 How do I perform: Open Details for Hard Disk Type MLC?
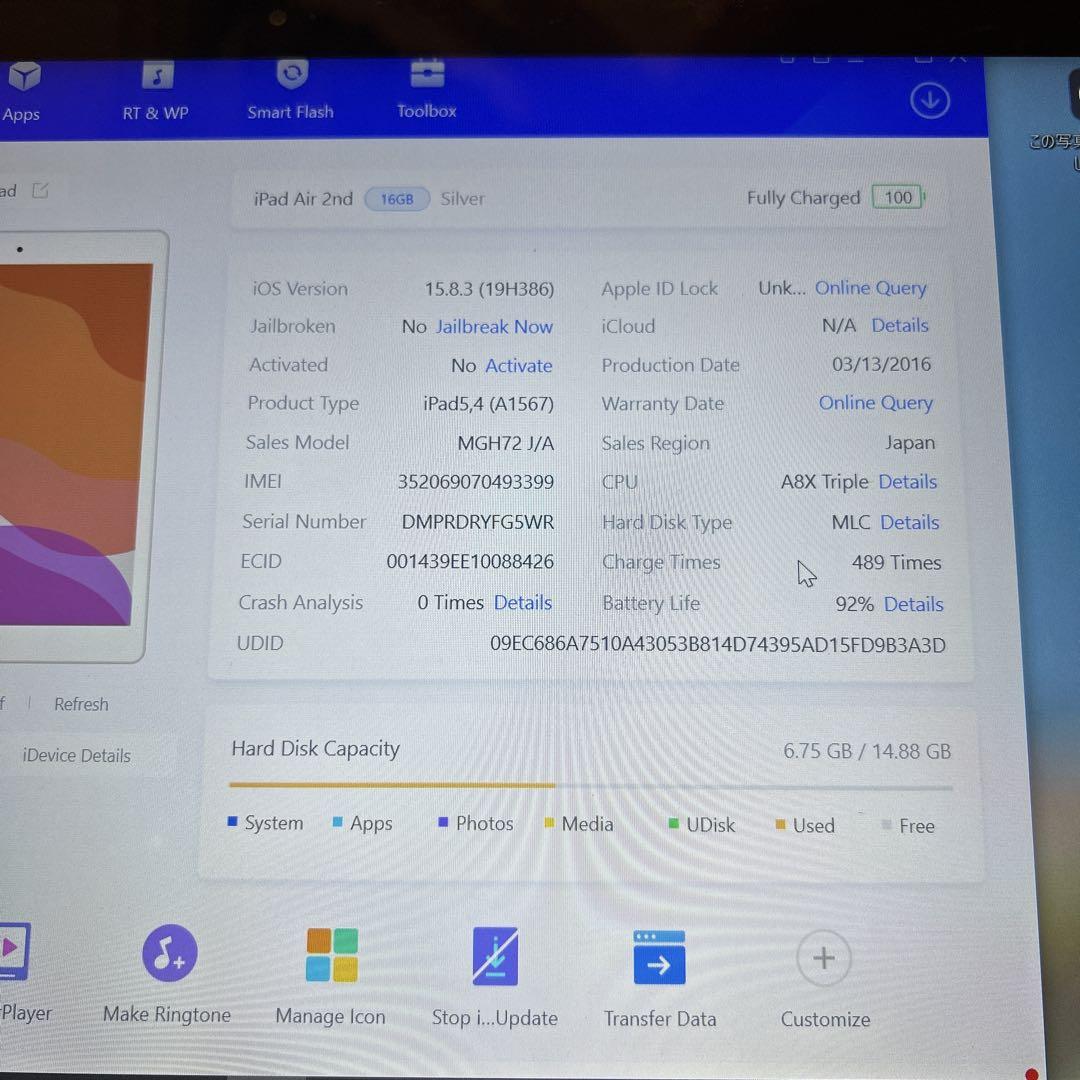[910, 522]
